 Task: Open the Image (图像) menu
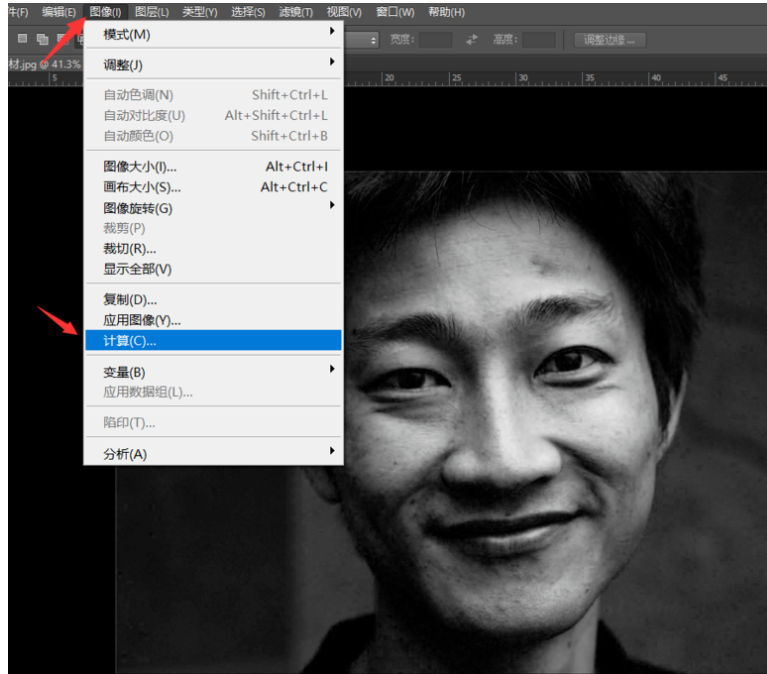coord(106,12)
